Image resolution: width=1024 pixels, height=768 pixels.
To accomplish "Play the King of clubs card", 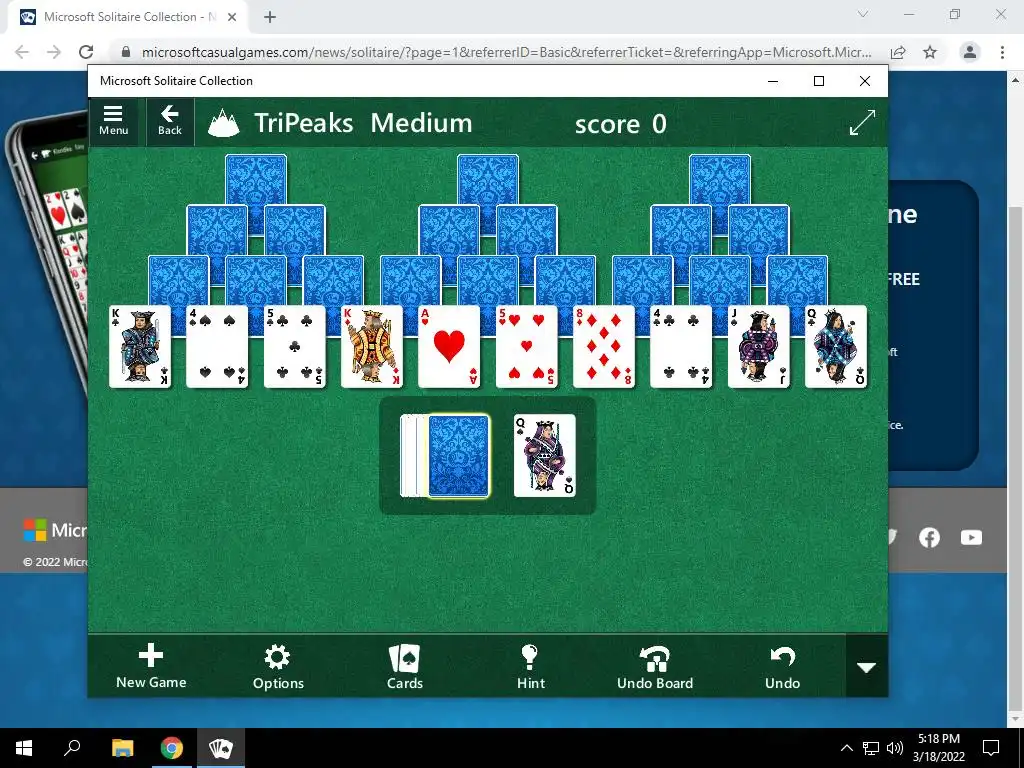I will coord(140,347).
